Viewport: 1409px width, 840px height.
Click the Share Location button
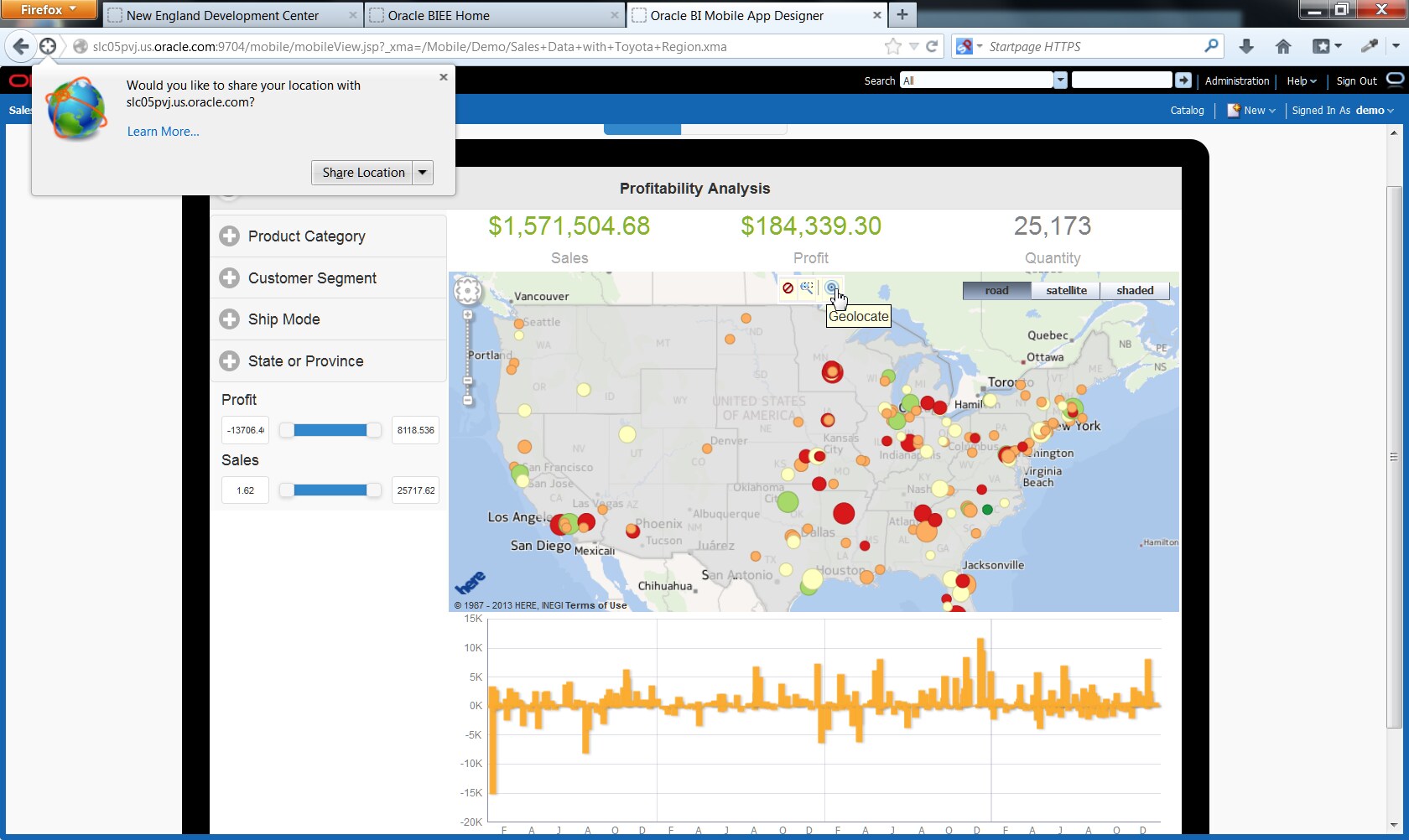[362, 173]
